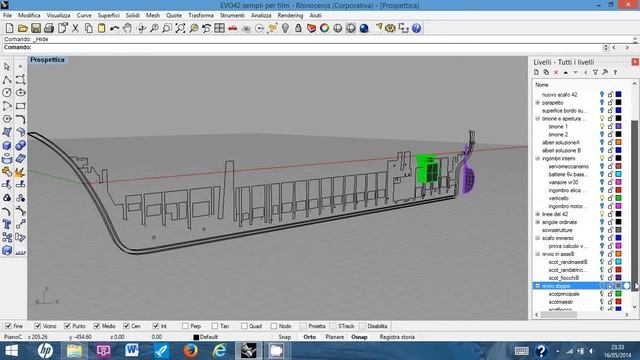Open the Modifica menu
This screenshot has width=640, height=360.
point(29,15)
